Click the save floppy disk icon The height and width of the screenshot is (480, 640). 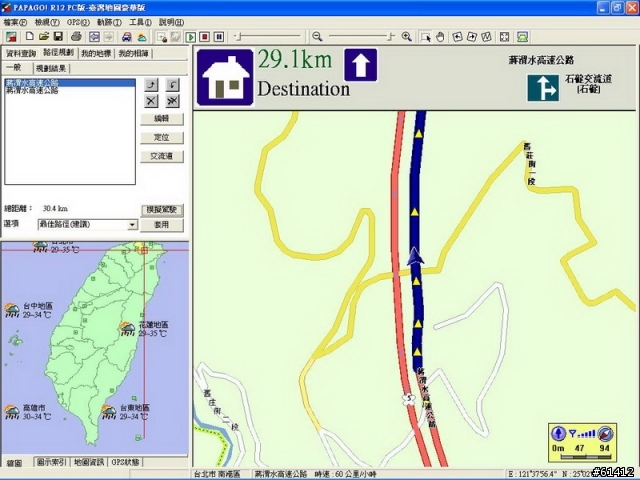[58, 37]
